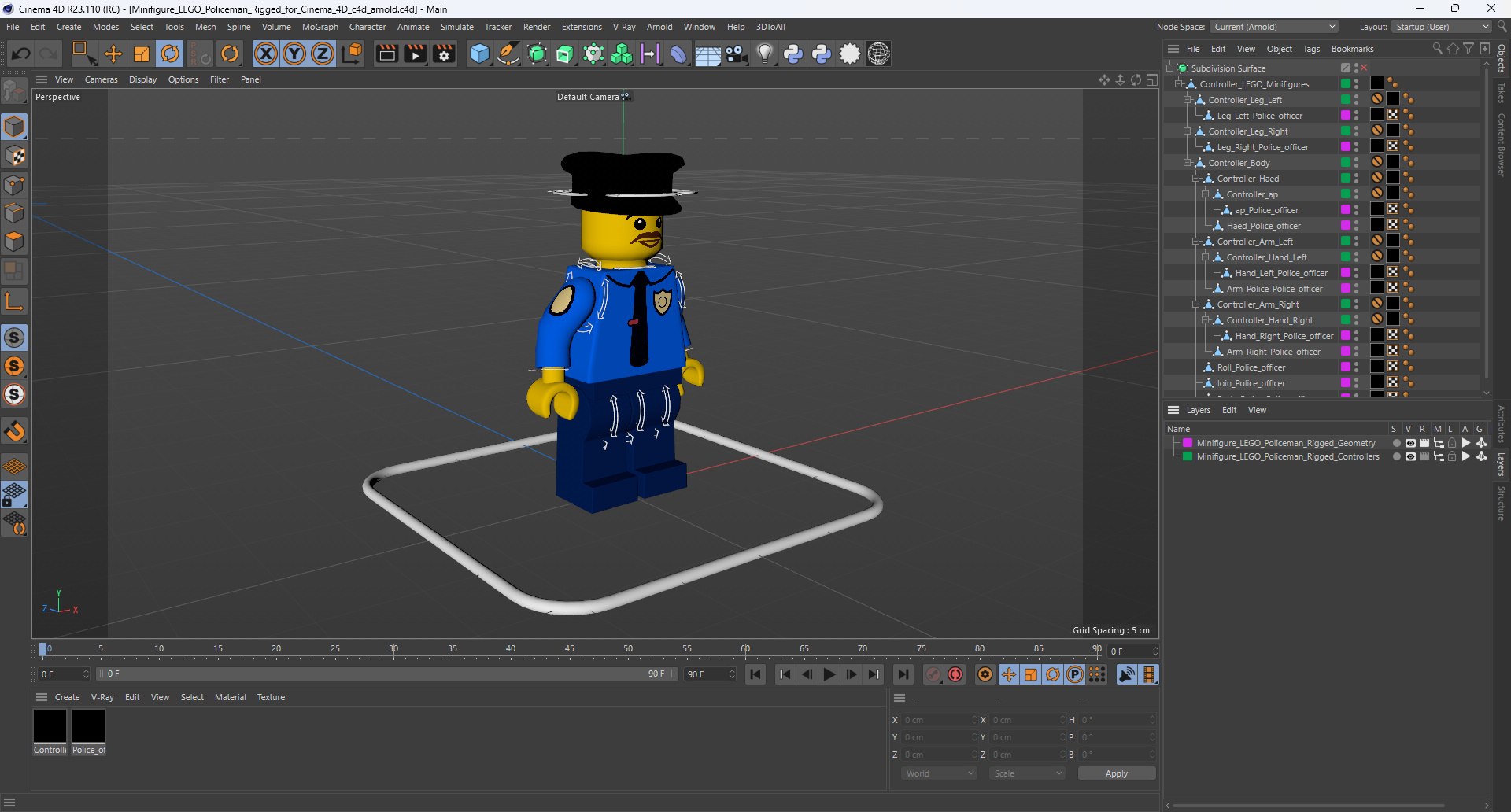Image resolution: width=1511 pixels, height=812 pixels.
Task: Open the Content Browser side tab
Action: click(x=1502, y=144)
